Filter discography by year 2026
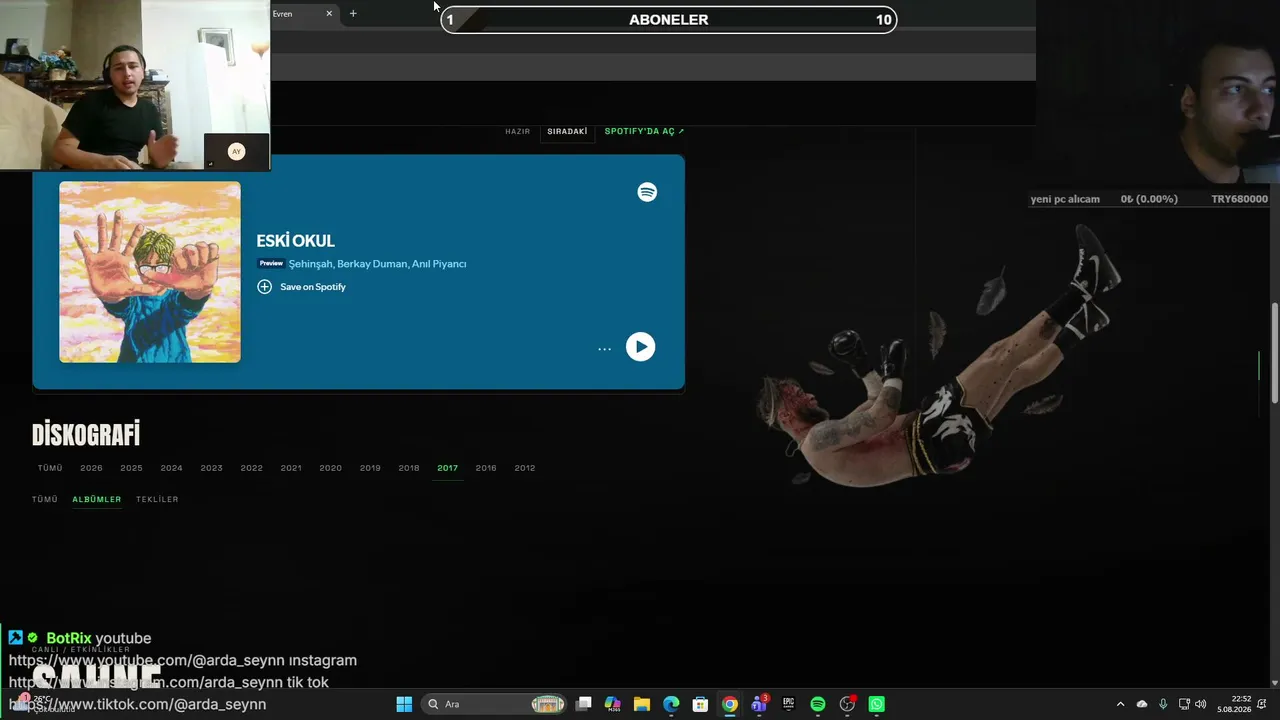The height and width of the screenshot is (720, 1280). point(91,468)
